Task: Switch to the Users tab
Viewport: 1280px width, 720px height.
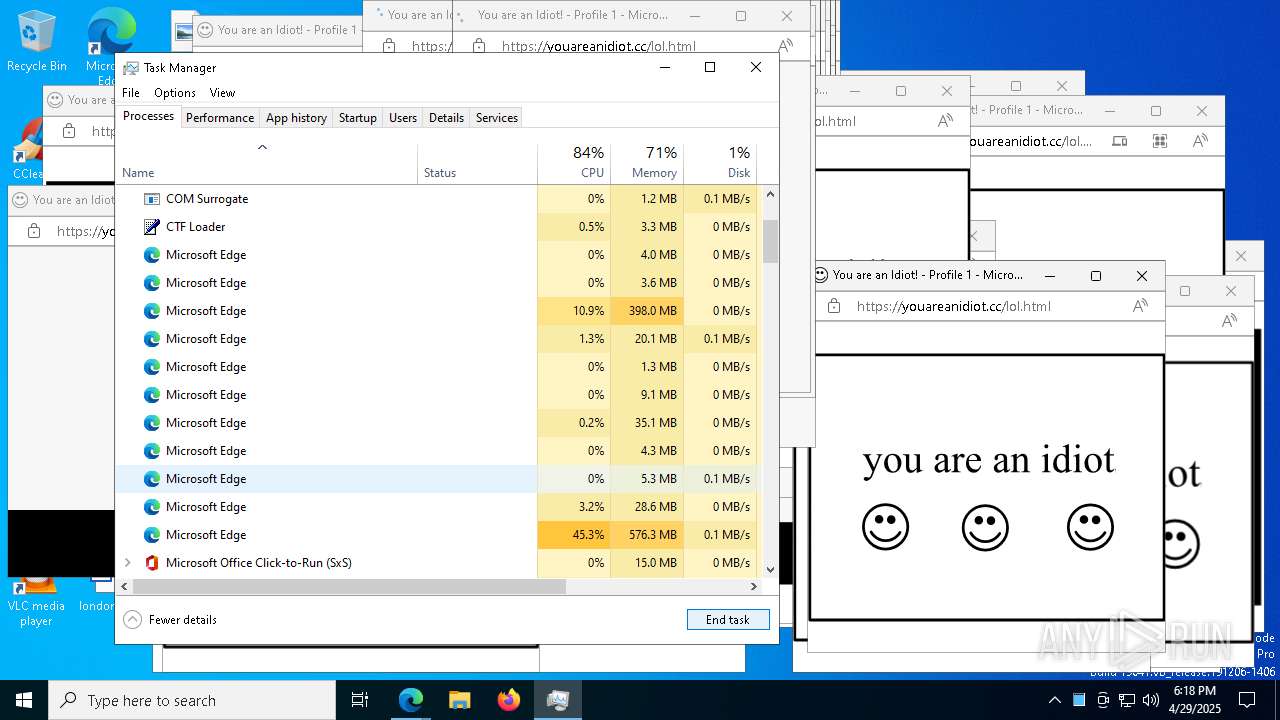Action: (403, 117)
